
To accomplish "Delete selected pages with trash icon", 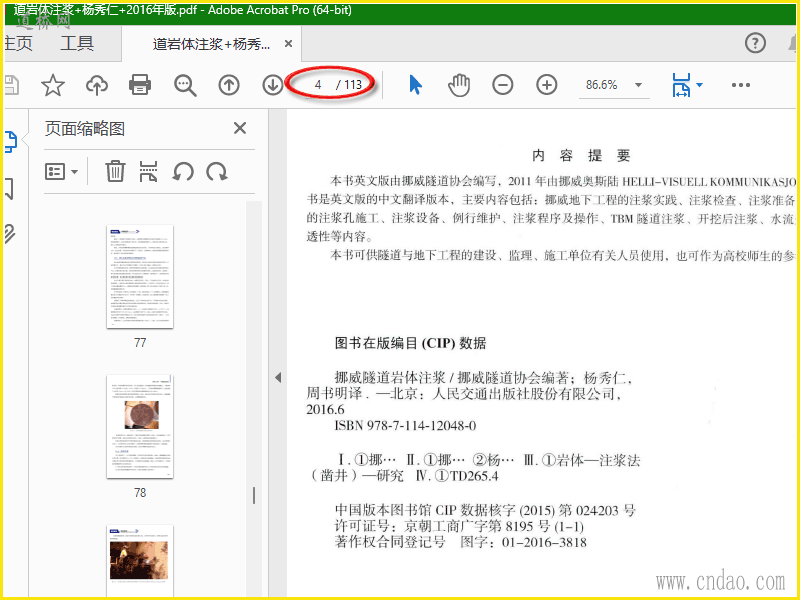I will point(115,171).
